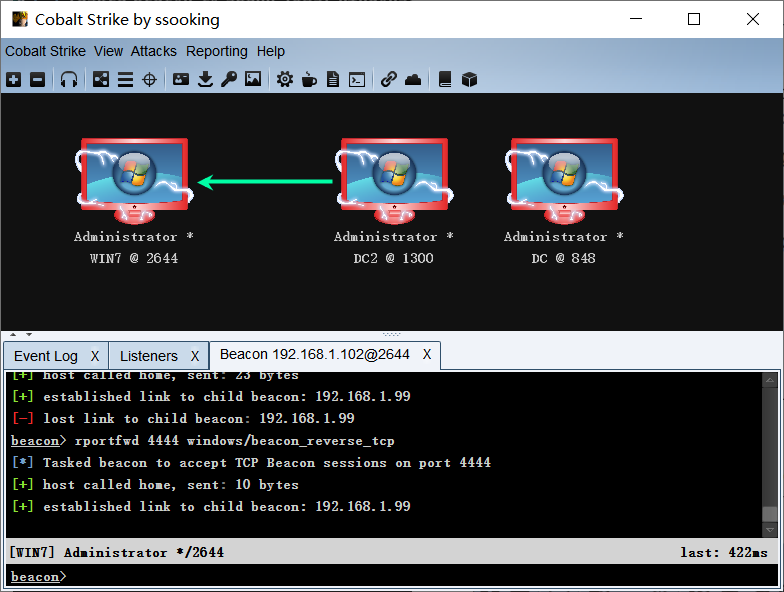Click the chain link Host File icon
Viewport: 784px width, 592px height.
[x=388, y=79]
